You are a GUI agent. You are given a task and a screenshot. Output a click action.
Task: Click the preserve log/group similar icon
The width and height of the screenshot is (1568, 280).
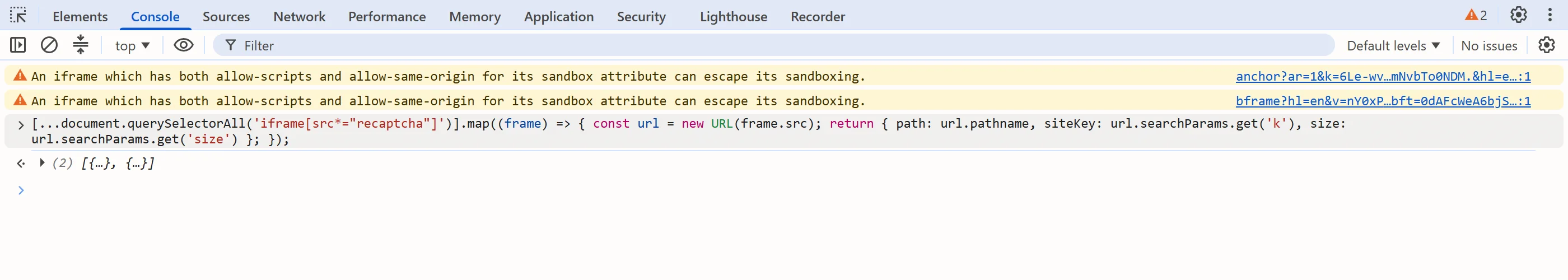pos(80,44)
